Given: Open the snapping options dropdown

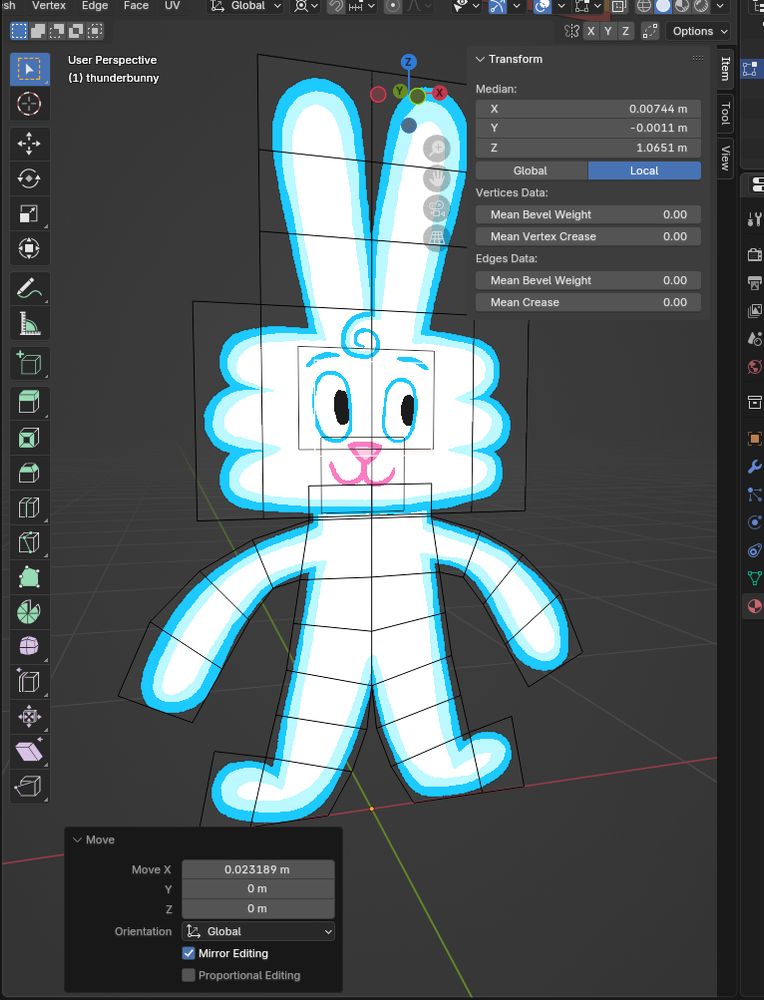Looking at the screenshot, I should coord(362,6).
